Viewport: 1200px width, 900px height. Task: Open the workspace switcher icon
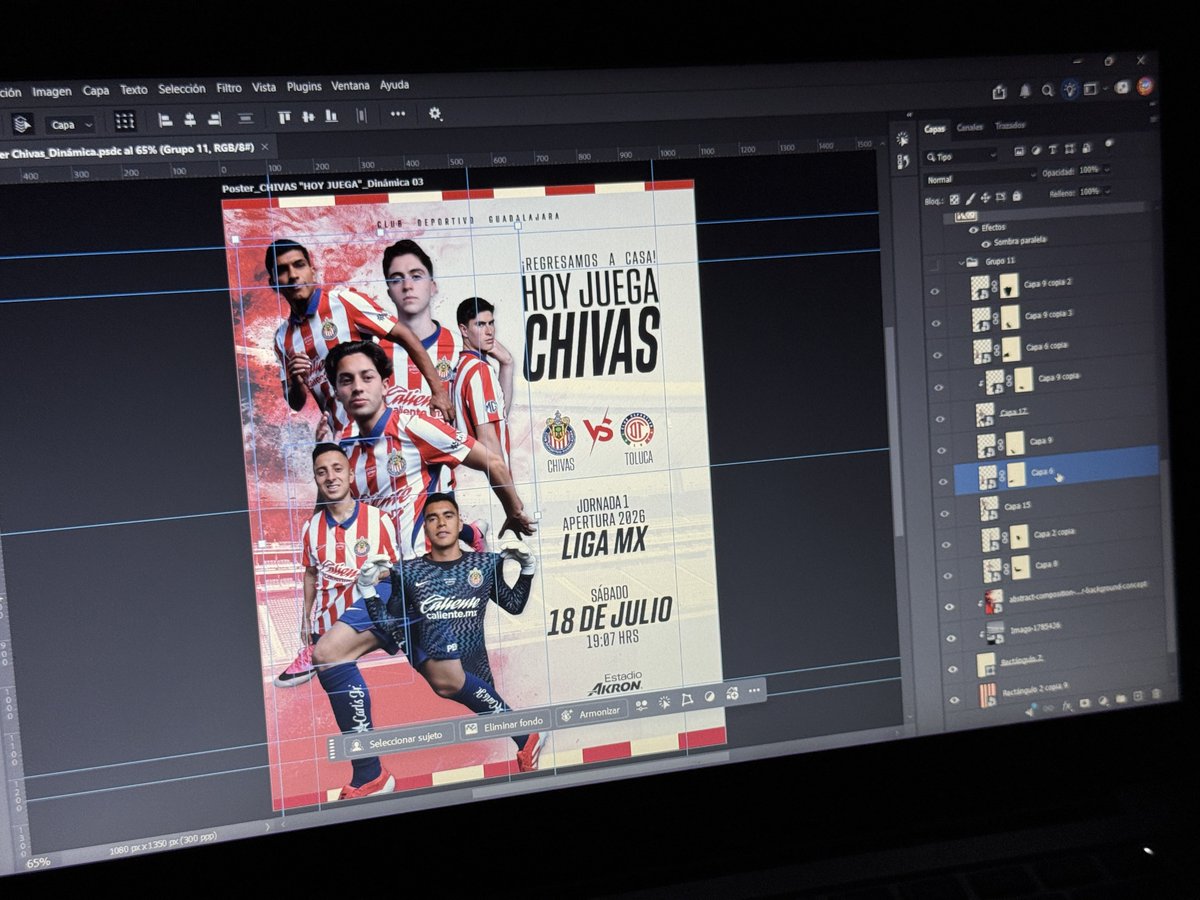1091,89
